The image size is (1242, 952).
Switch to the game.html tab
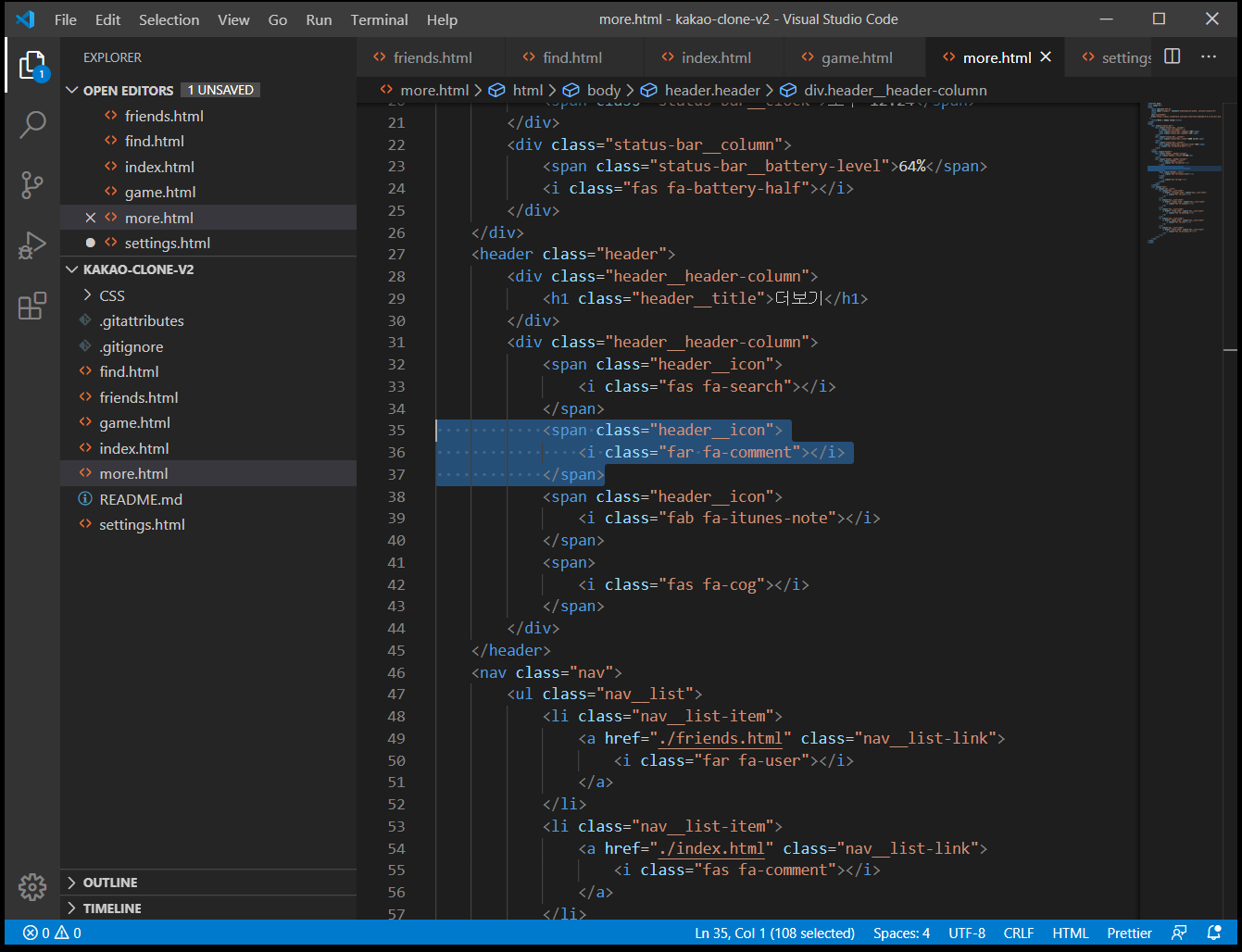(857, 57)
